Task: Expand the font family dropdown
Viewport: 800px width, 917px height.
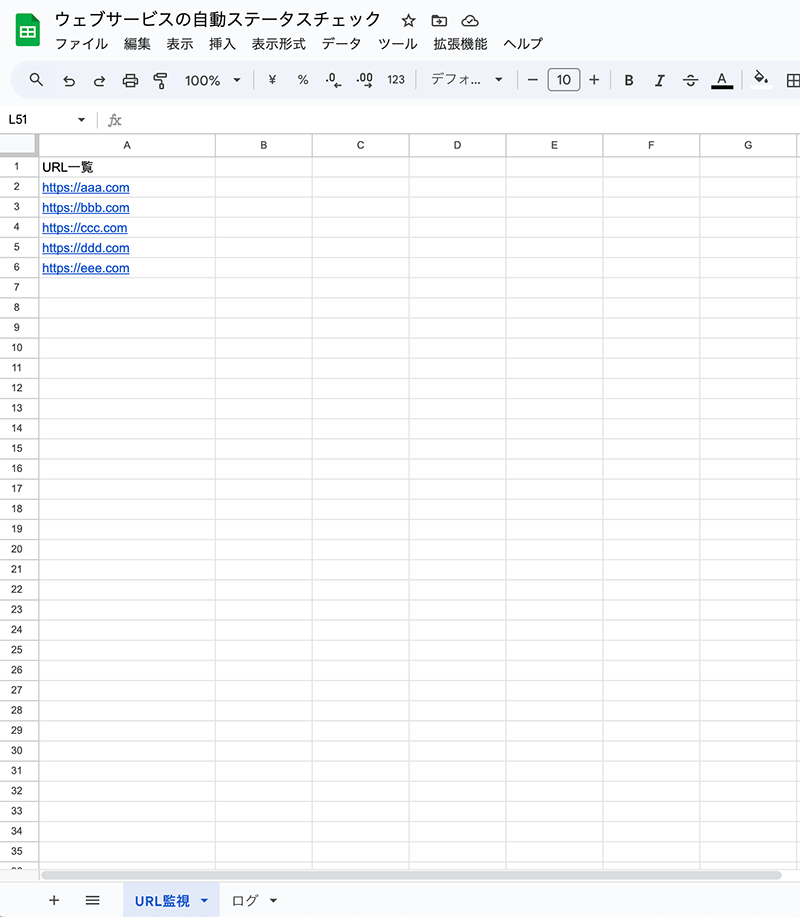Action: coord(467,80)
